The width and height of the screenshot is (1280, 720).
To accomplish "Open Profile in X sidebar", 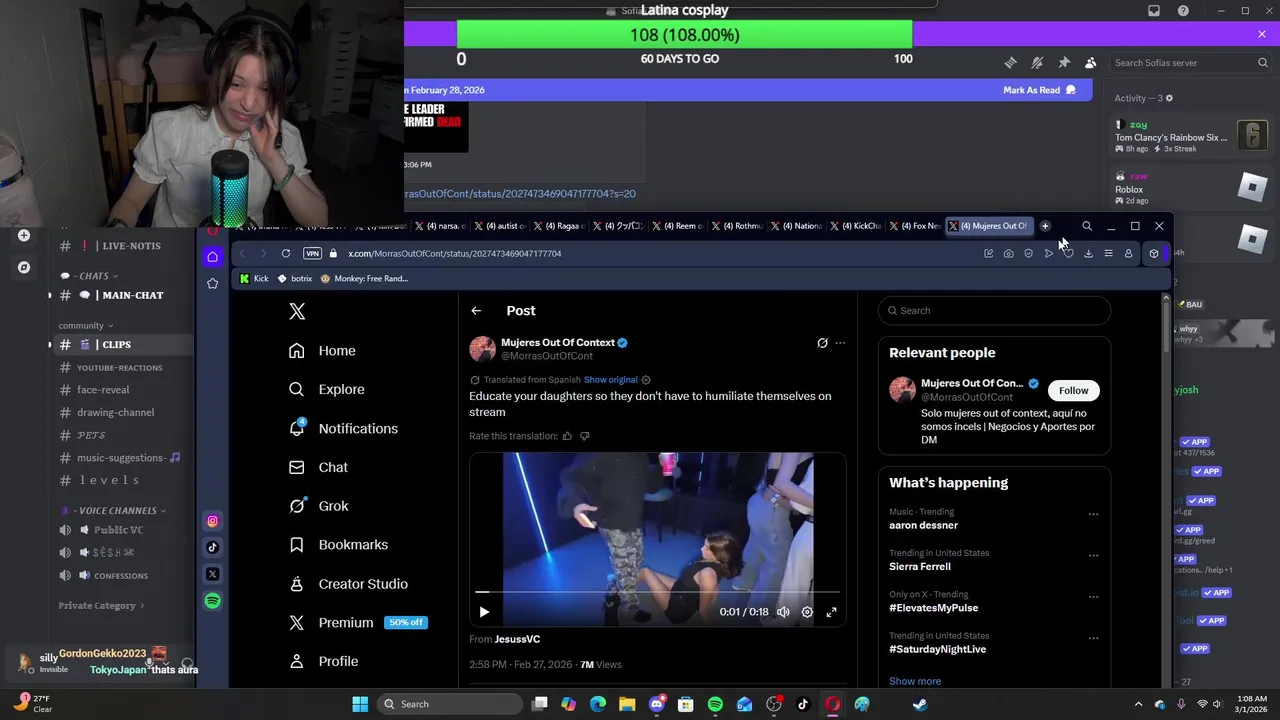I will [x=323, y=661].
